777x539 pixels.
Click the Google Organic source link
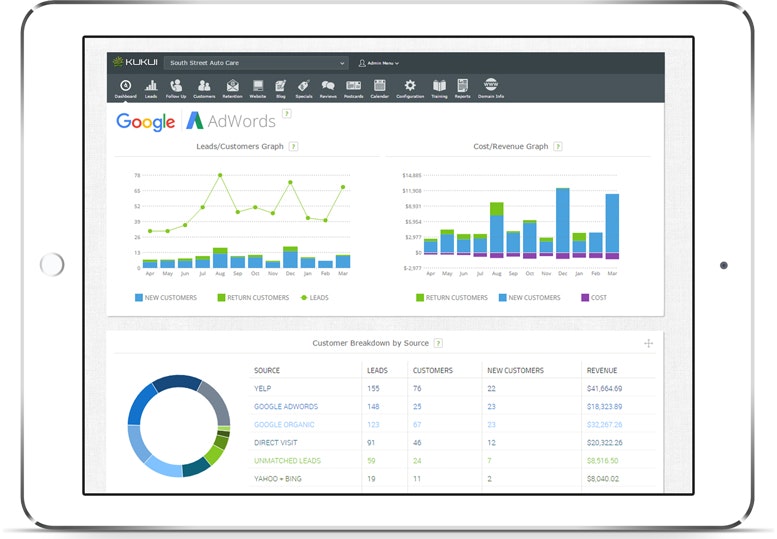coord(284,425)
